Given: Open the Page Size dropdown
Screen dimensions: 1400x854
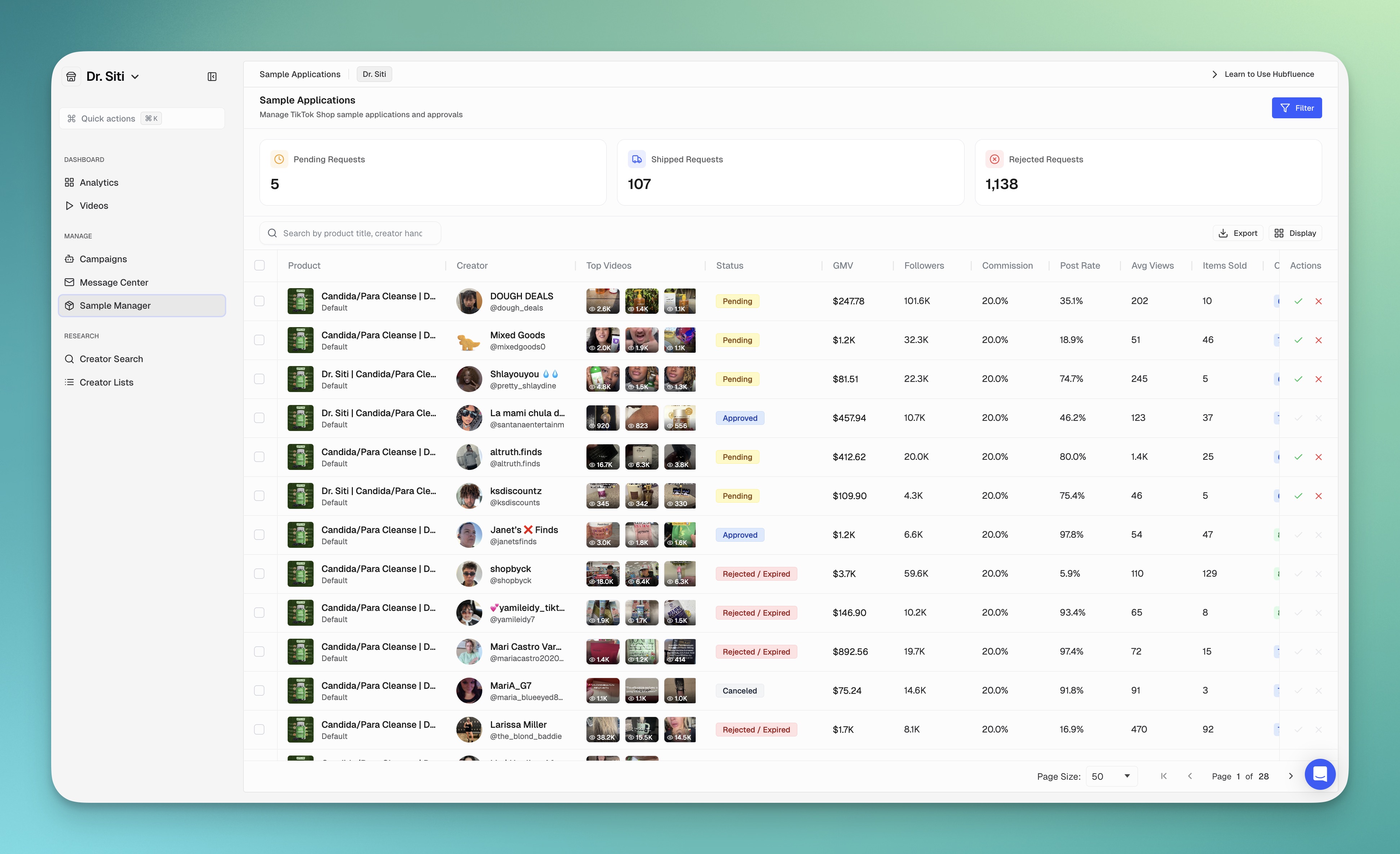Looking at the screenshot, I should [x=1111, y=776].
